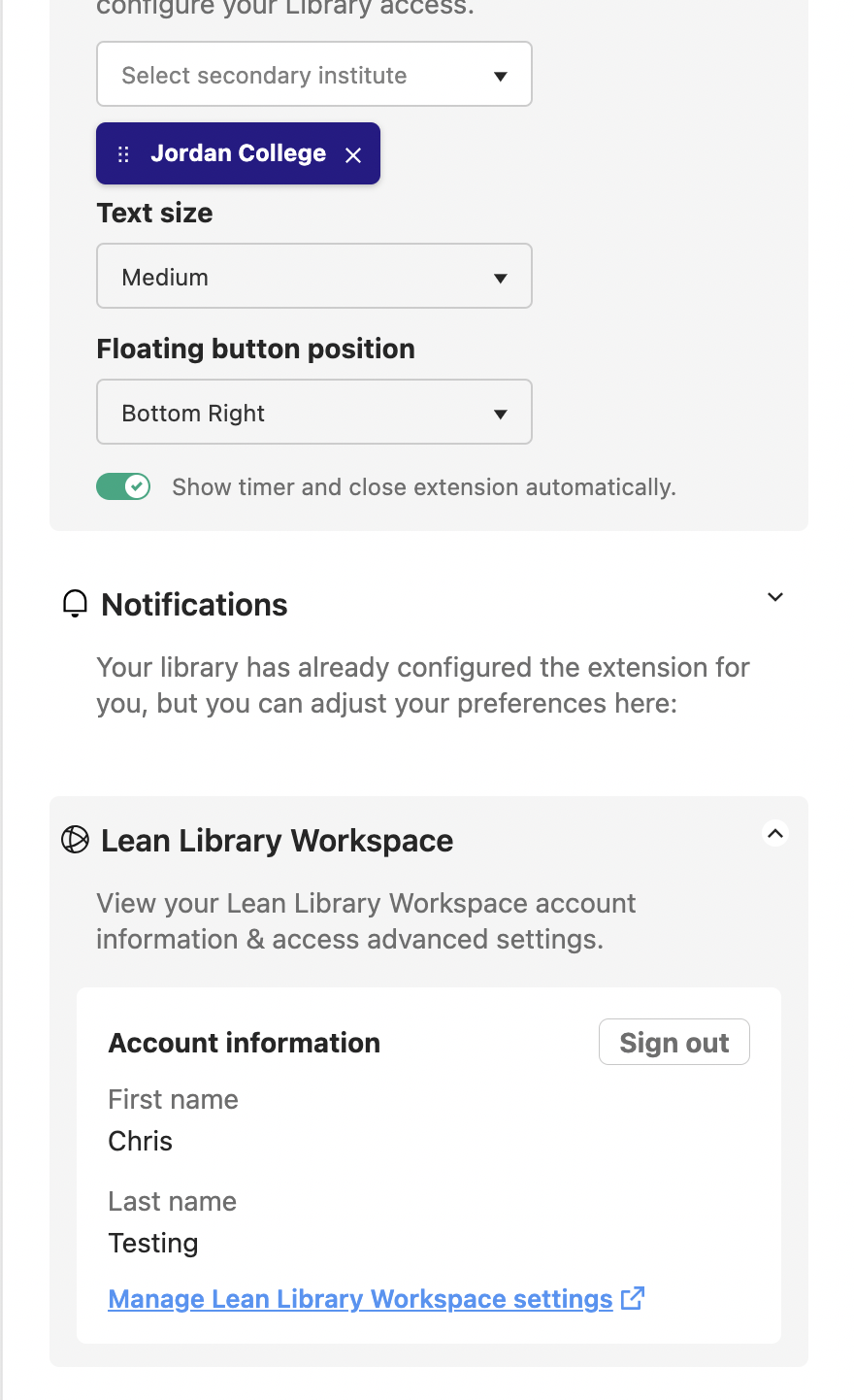Click the vertical scrollbar on the left edge
Screen dimensions: 854x1400
pyautogui.click(x=7, y=680)
